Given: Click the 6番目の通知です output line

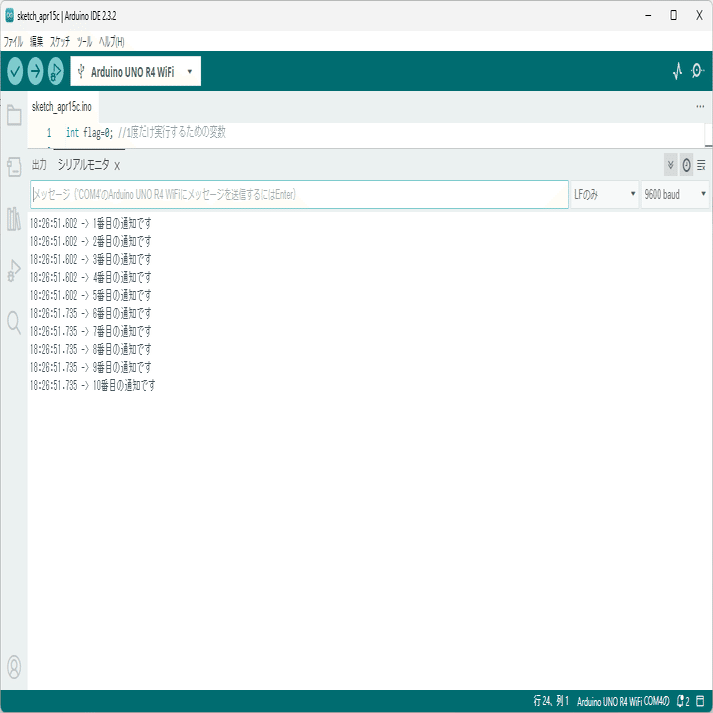Looking at the screenshot, I should click(90, 313).
